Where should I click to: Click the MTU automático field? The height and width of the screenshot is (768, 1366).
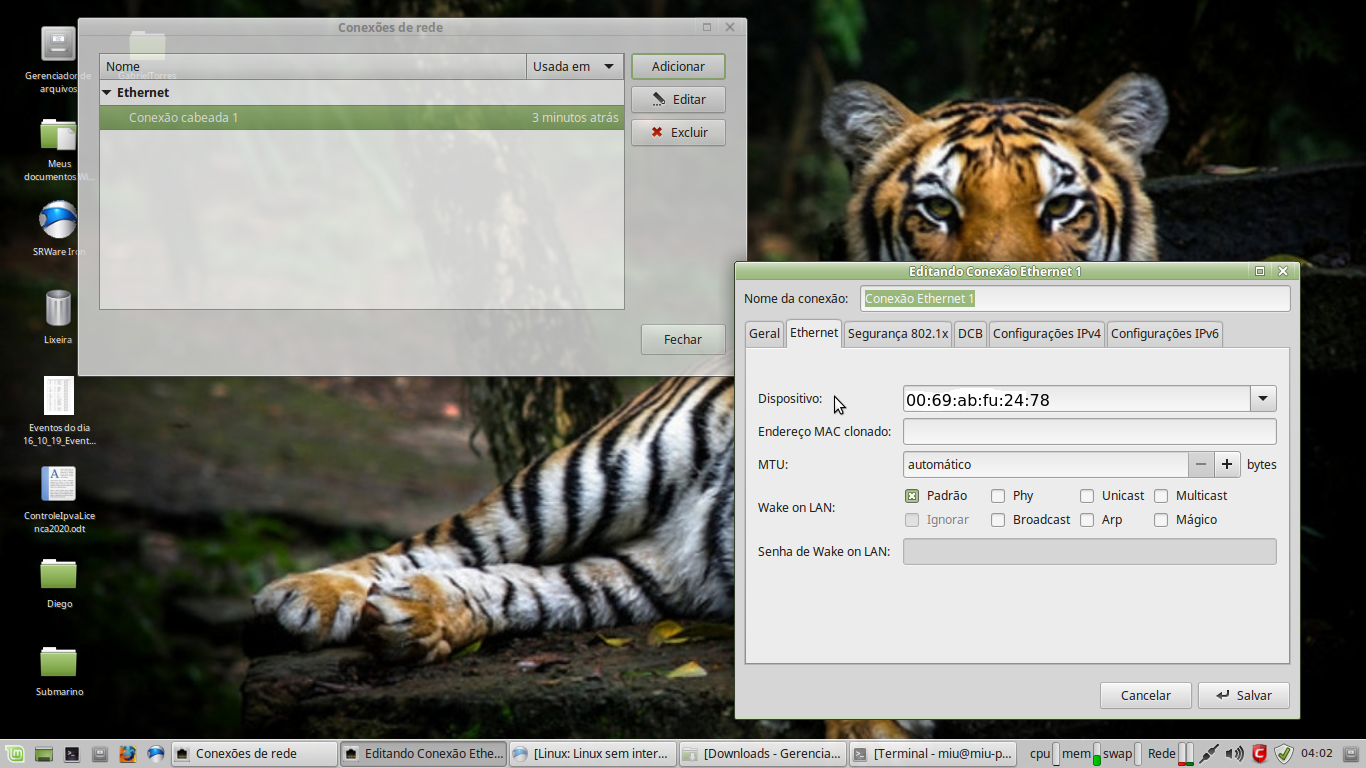(1046, 464)
